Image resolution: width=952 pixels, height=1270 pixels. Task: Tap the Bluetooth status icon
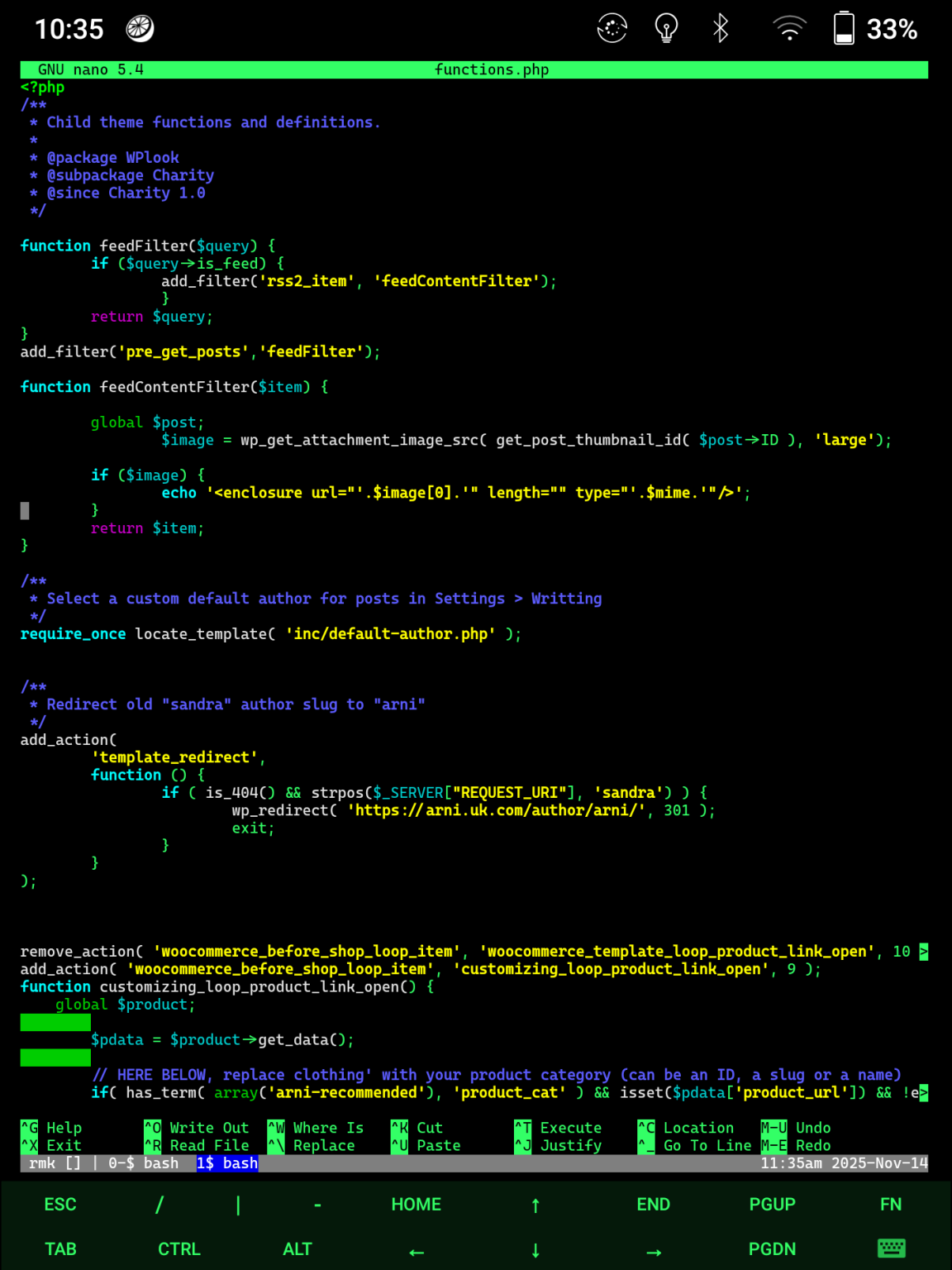tap(721, 28)
